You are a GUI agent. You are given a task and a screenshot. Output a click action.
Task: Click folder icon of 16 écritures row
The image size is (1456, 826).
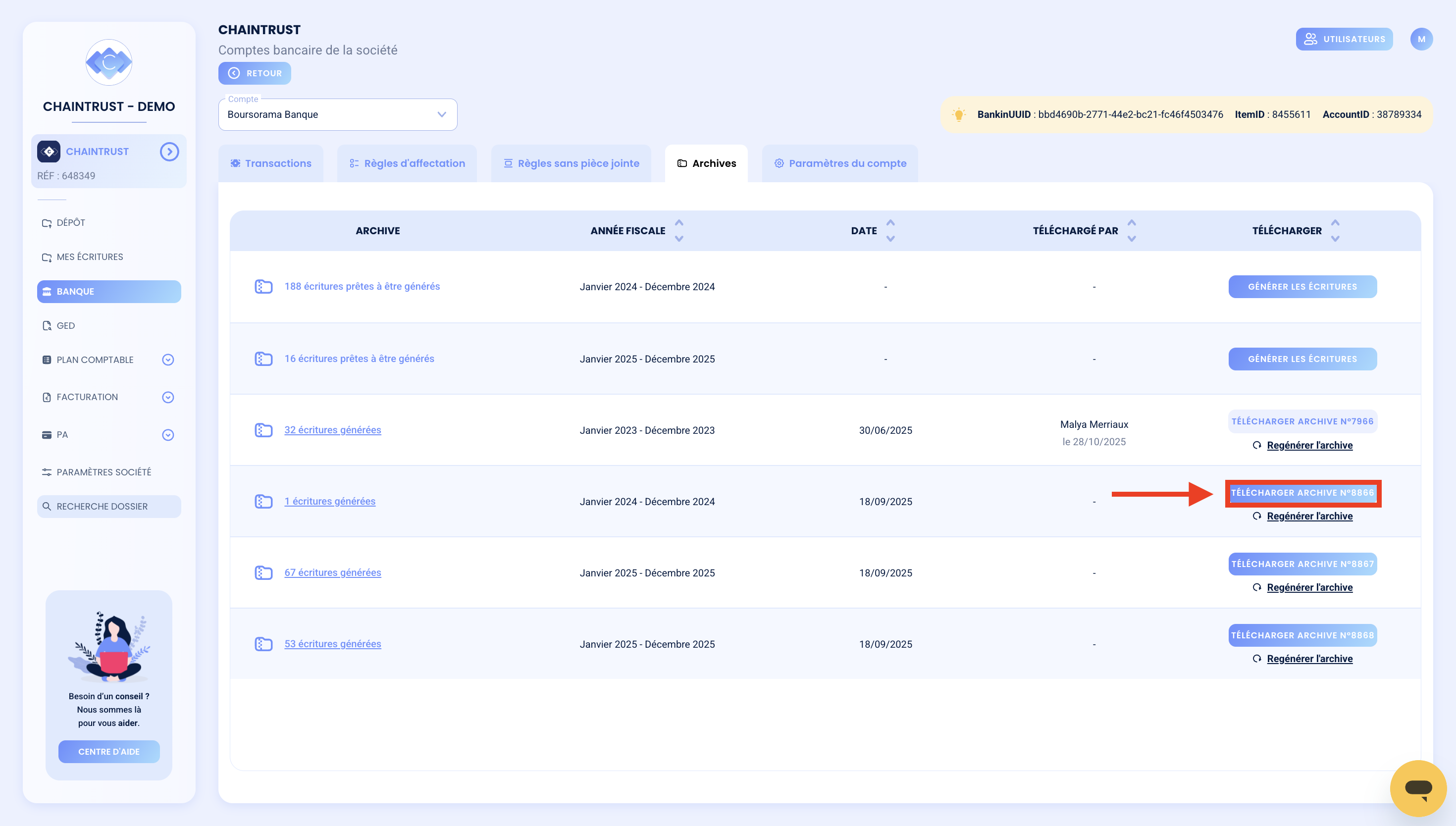point(263,359)
